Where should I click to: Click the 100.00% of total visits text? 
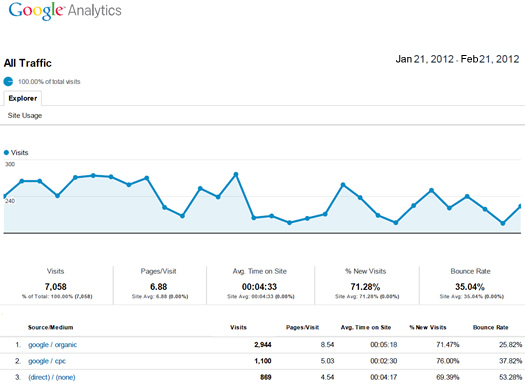[49, 82]
